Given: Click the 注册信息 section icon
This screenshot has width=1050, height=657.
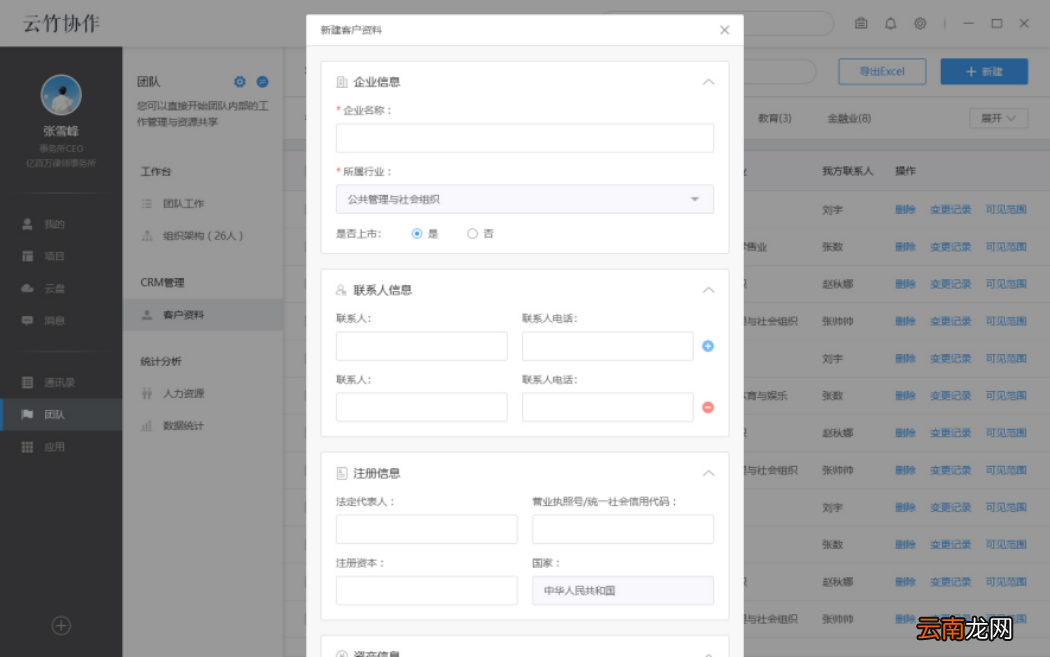Looking at the screenshot, I should (x=342, y=473).
